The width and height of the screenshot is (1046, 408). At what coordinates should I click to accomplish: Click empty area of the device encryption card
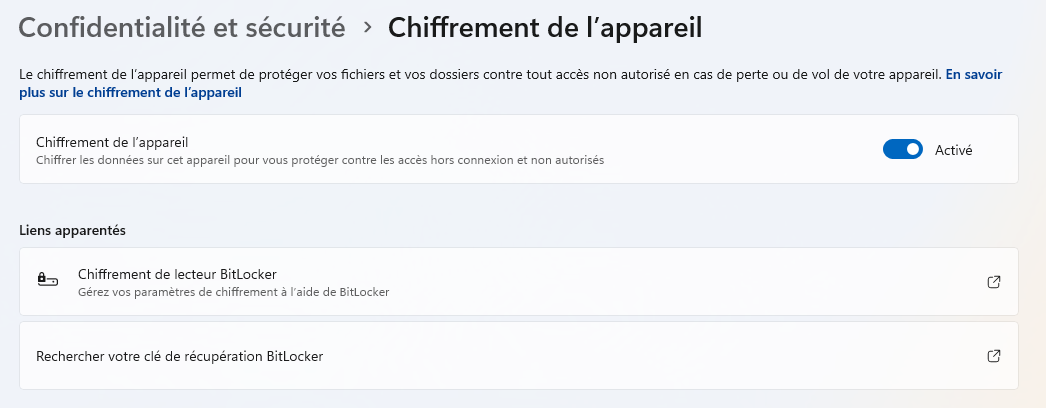(x=740, y=150)
